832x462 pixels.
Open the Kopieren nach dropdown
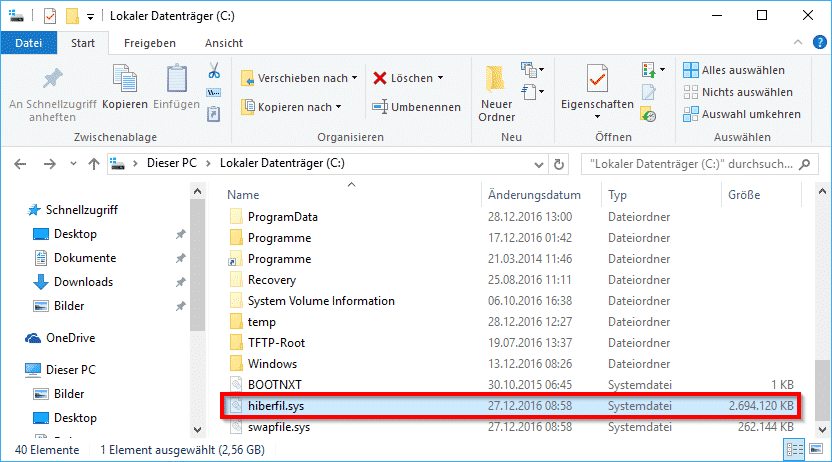click(339, 107)
